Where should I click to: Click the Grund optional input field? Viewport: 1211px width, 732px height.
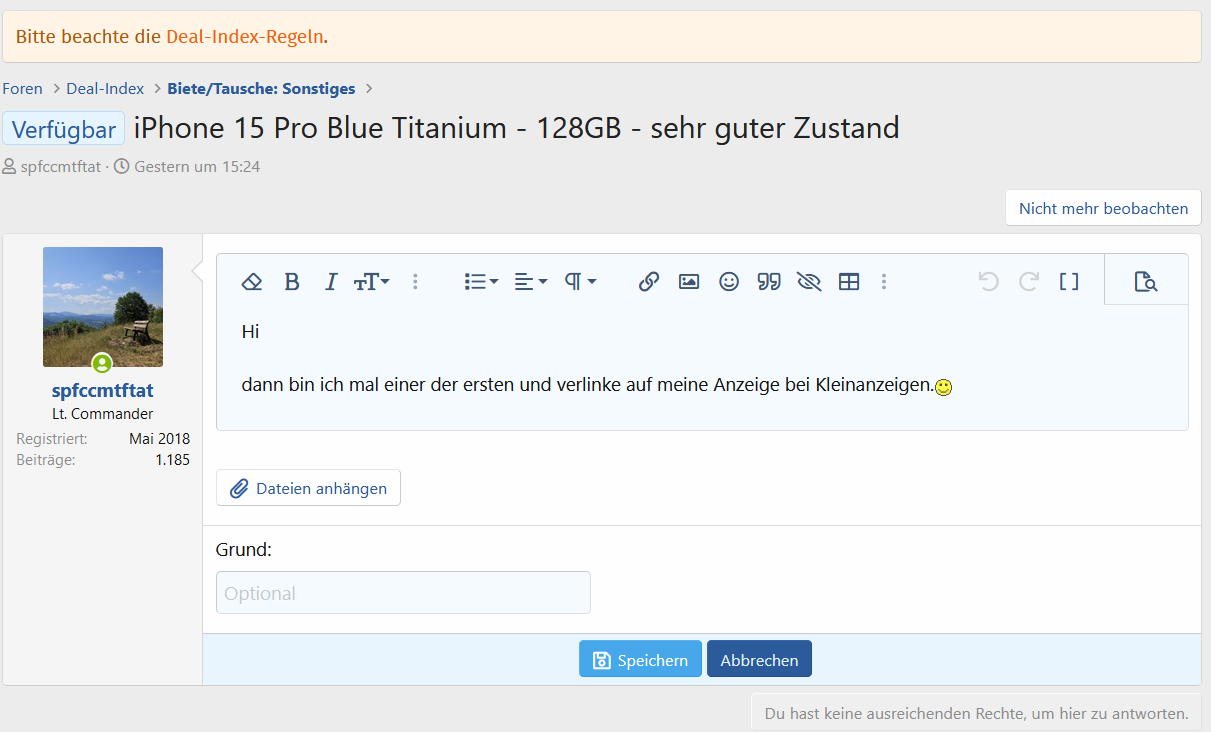coord(403,593)
